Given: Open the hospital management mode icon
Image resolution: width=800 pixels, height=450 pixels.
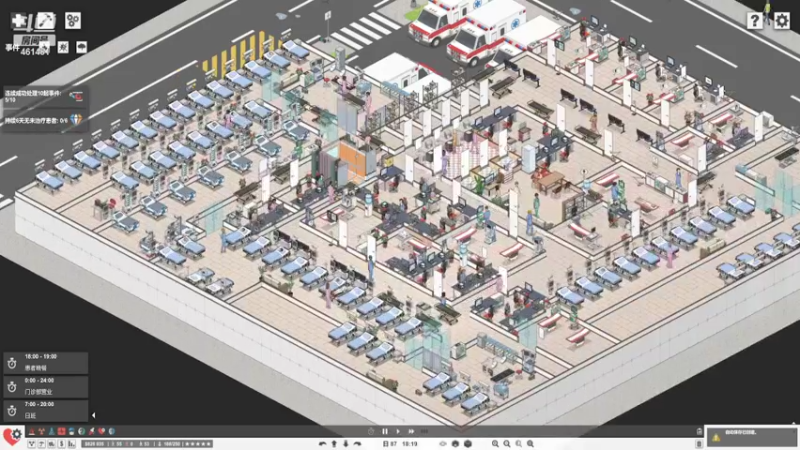Looking at the screenshot, I should pos(19,21).
